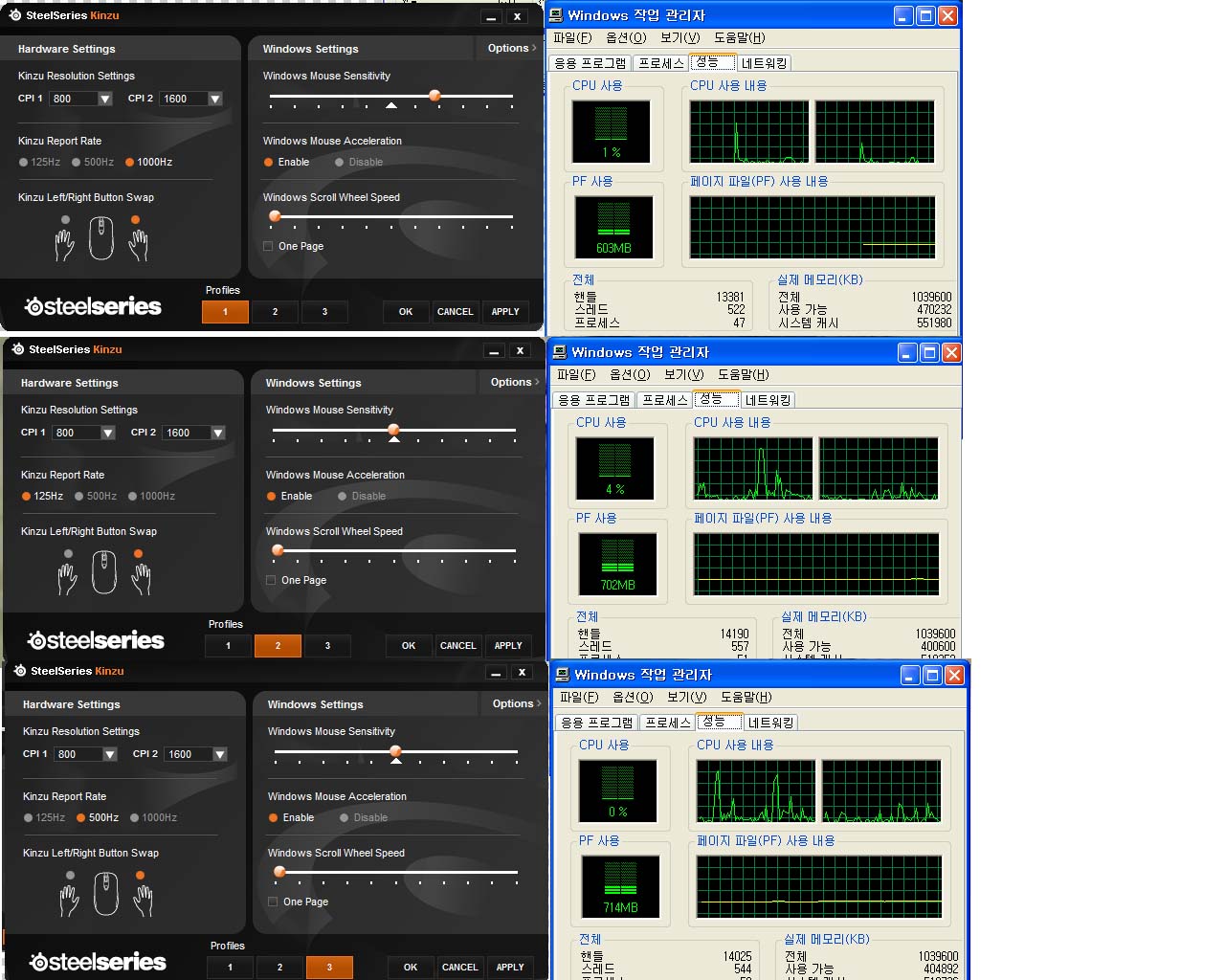Image resolution: width=1225 pixels, height=980 pixels.
Task: Maximize the Task Manager showing 702MB
Action: 929,352
